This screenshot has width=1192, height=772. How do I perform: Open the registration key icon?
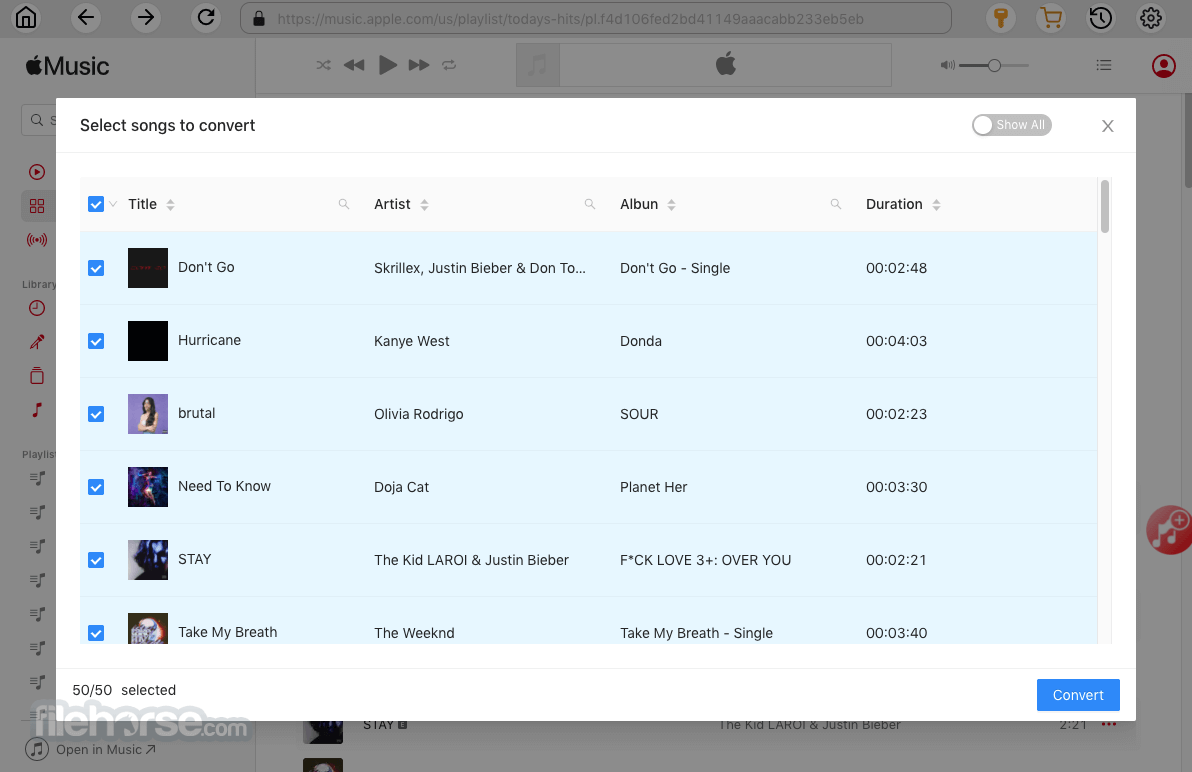pyautogui.click(x=1000, y=17)
